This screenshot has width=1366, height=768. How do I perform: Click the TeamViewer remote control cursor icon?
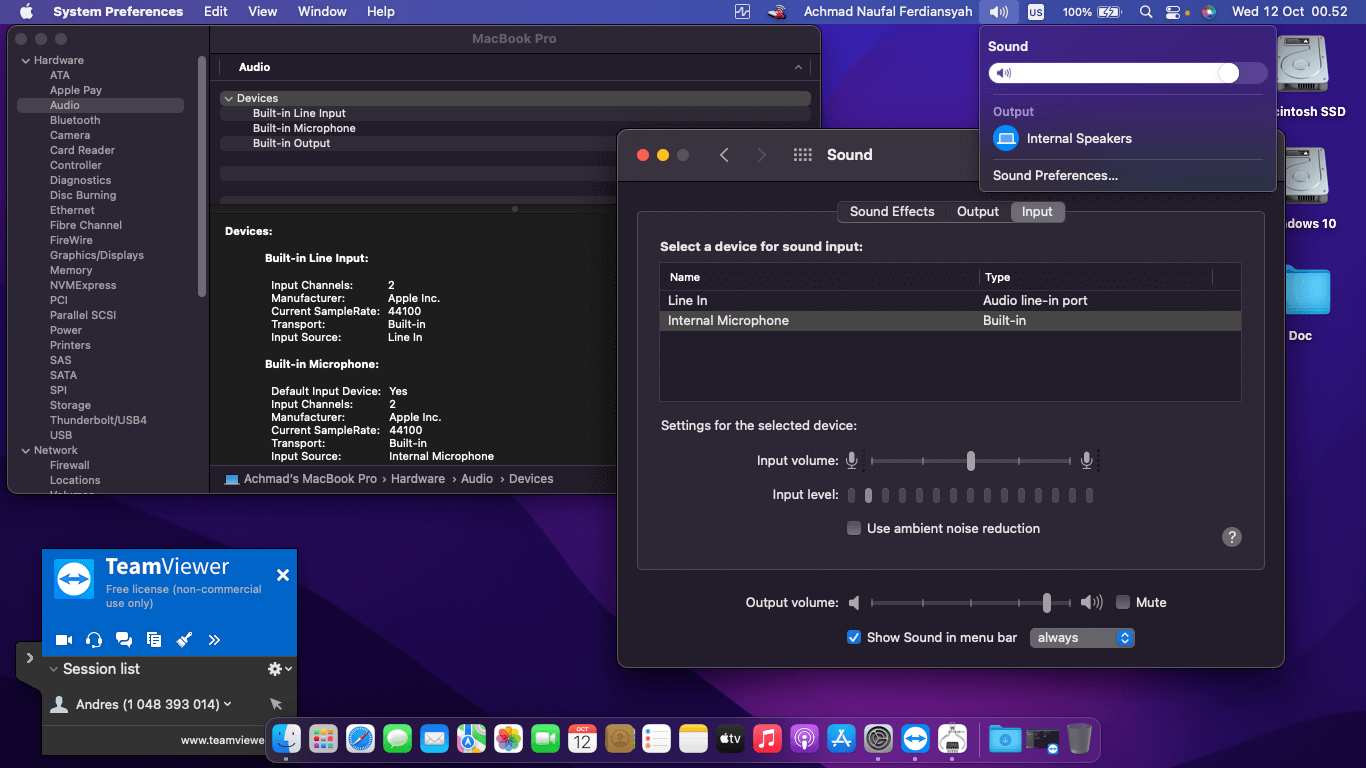pyautogui.click(x=276, y=704)
